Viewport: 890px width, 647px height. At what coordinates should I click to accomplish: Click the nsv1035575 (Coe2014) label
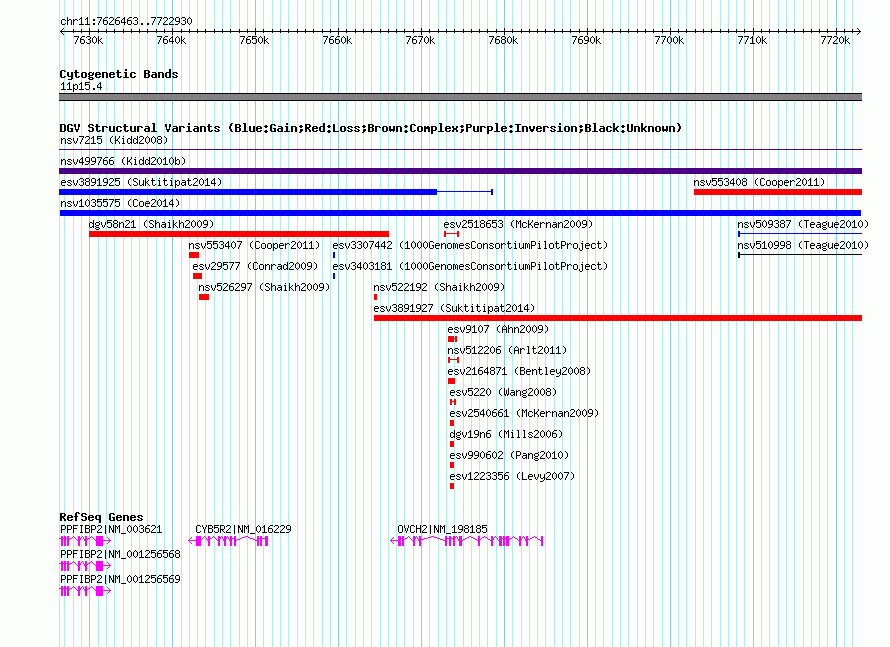pos(120,203)
